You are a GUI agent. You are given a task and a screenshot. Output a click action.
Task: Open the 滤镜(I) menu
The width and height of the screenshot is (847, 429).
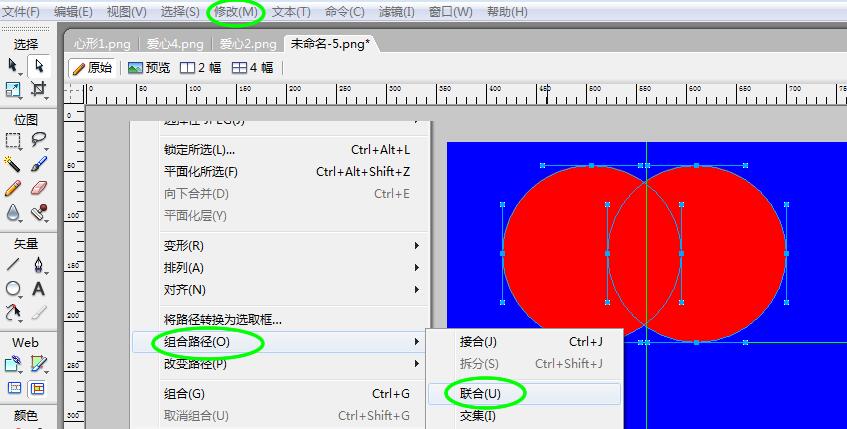398,12
